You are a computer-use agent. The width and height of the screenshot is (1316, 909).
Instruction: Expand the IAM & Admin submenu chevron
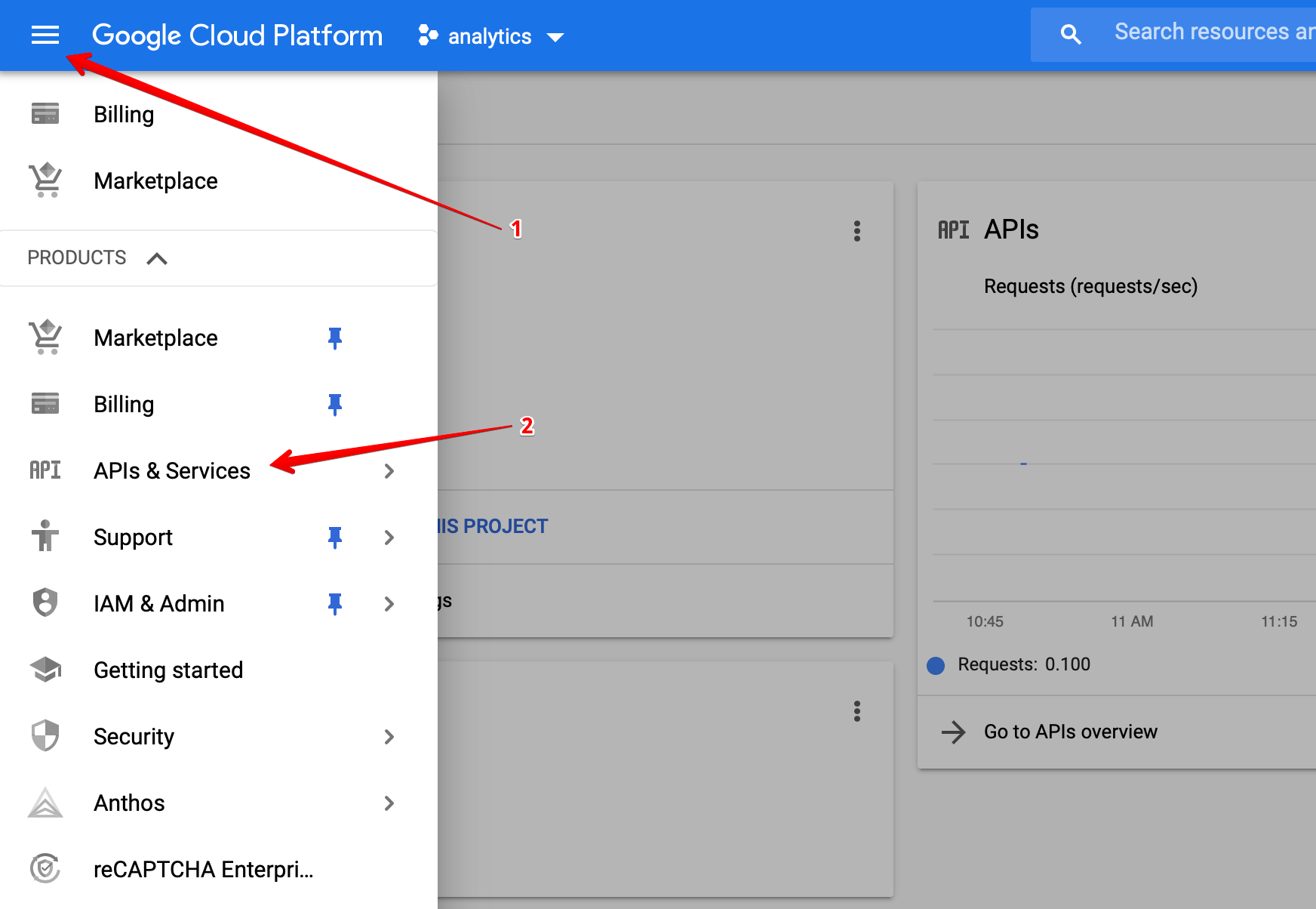pos(389,604)
